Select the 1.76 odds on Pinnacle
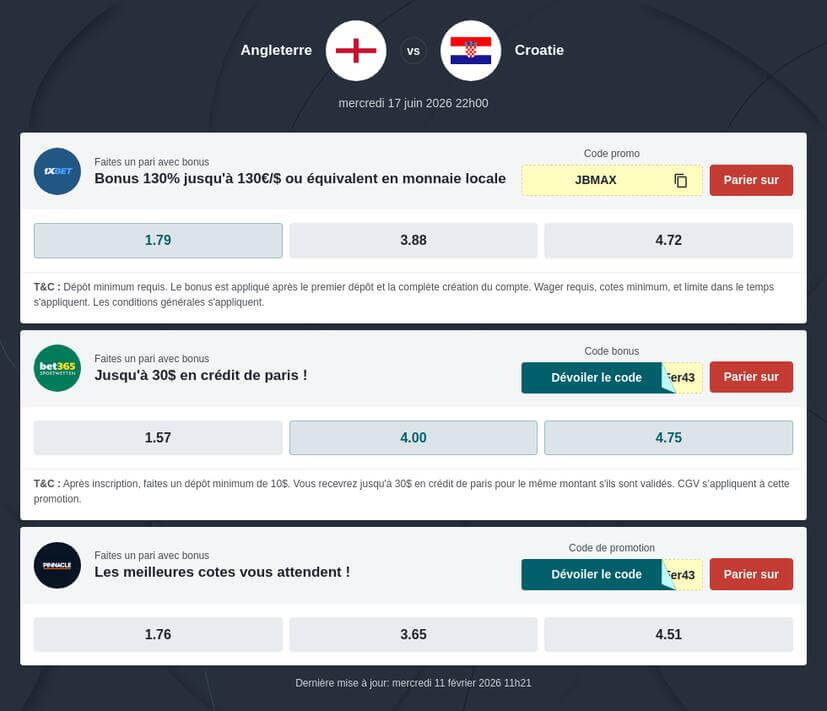Screen dimensions: 827x711 158,634
